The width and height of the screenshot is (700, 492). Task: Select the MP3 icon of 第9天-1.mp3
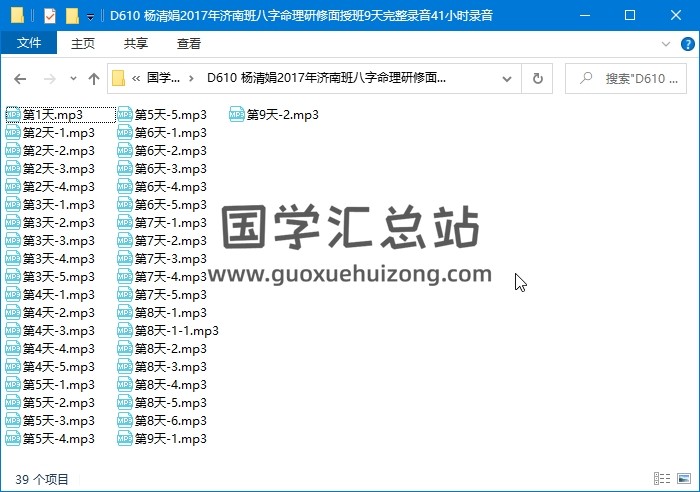pyautogui.click(x=125, y=438)
